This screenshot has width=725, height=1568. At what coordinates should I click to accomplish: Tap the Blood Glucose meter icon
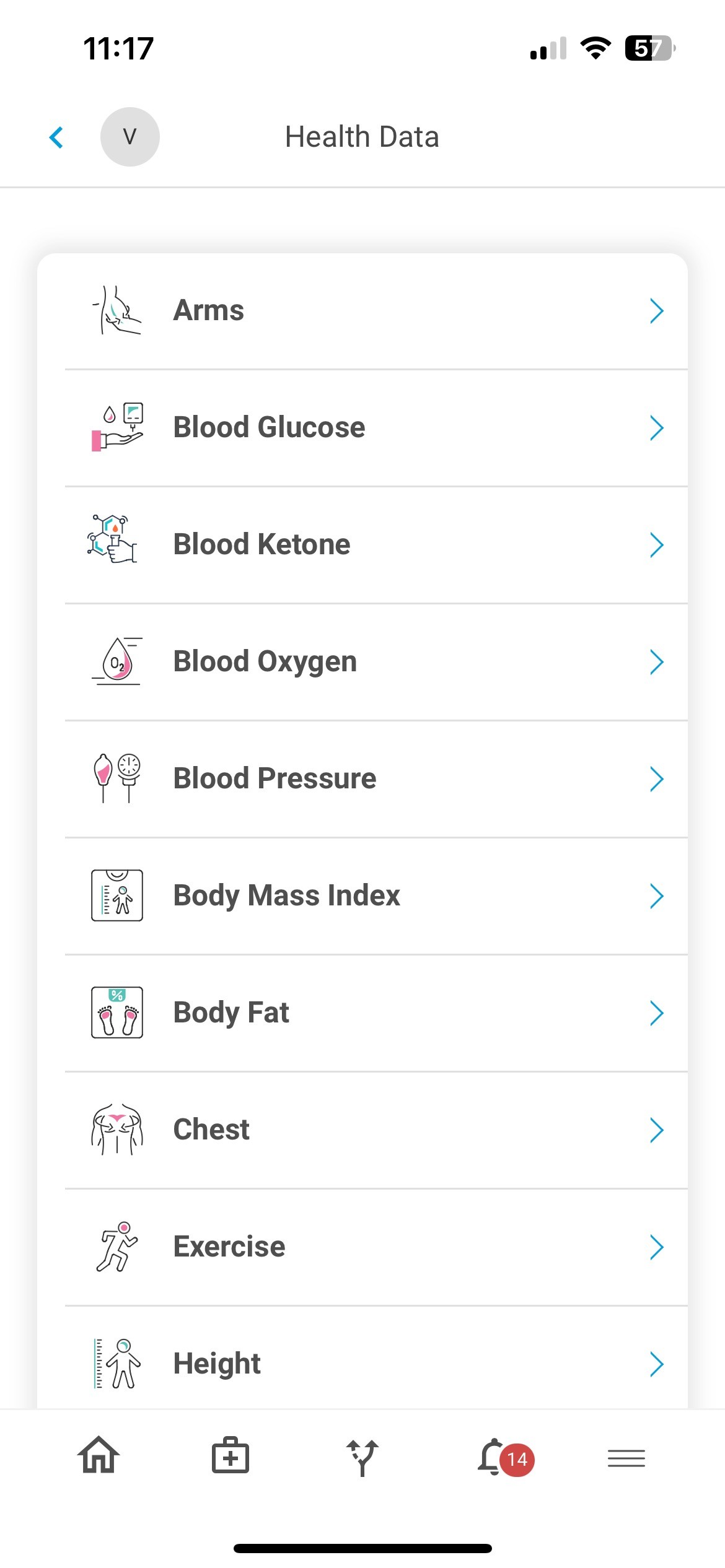(117, 427)
